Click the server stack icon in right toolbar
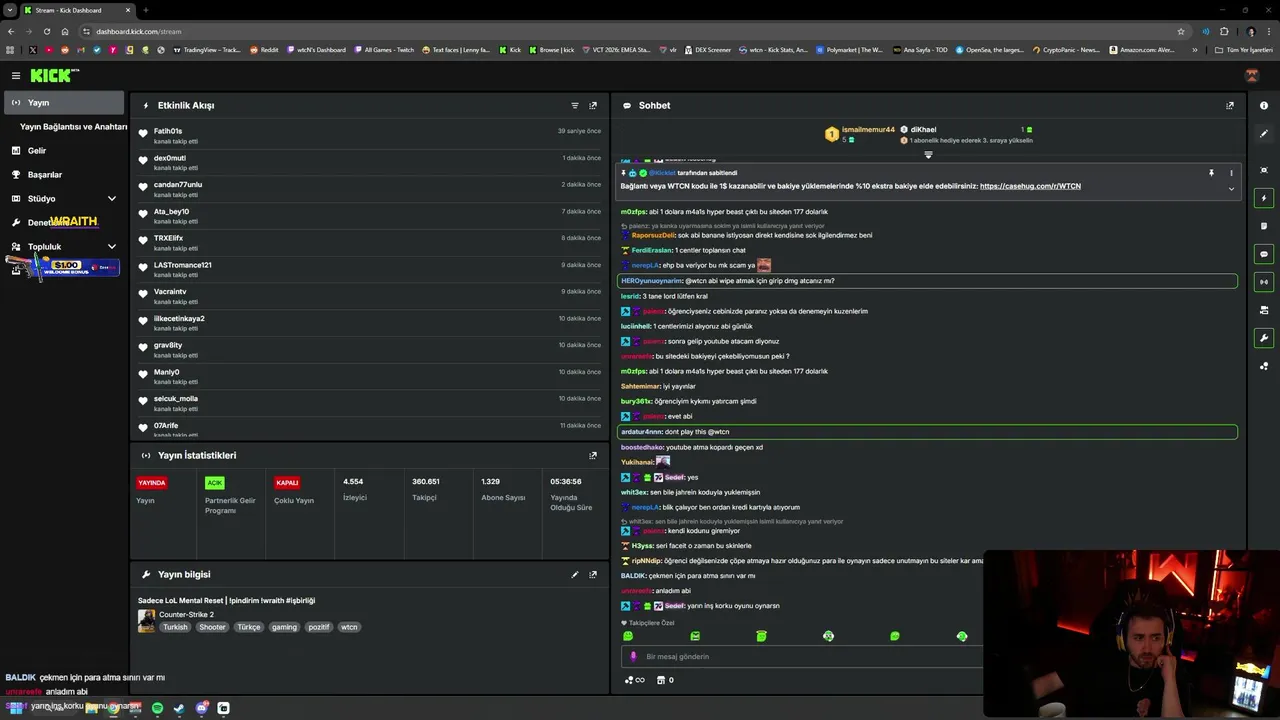The image size is (1280, 720). (x=1264, y=310)
